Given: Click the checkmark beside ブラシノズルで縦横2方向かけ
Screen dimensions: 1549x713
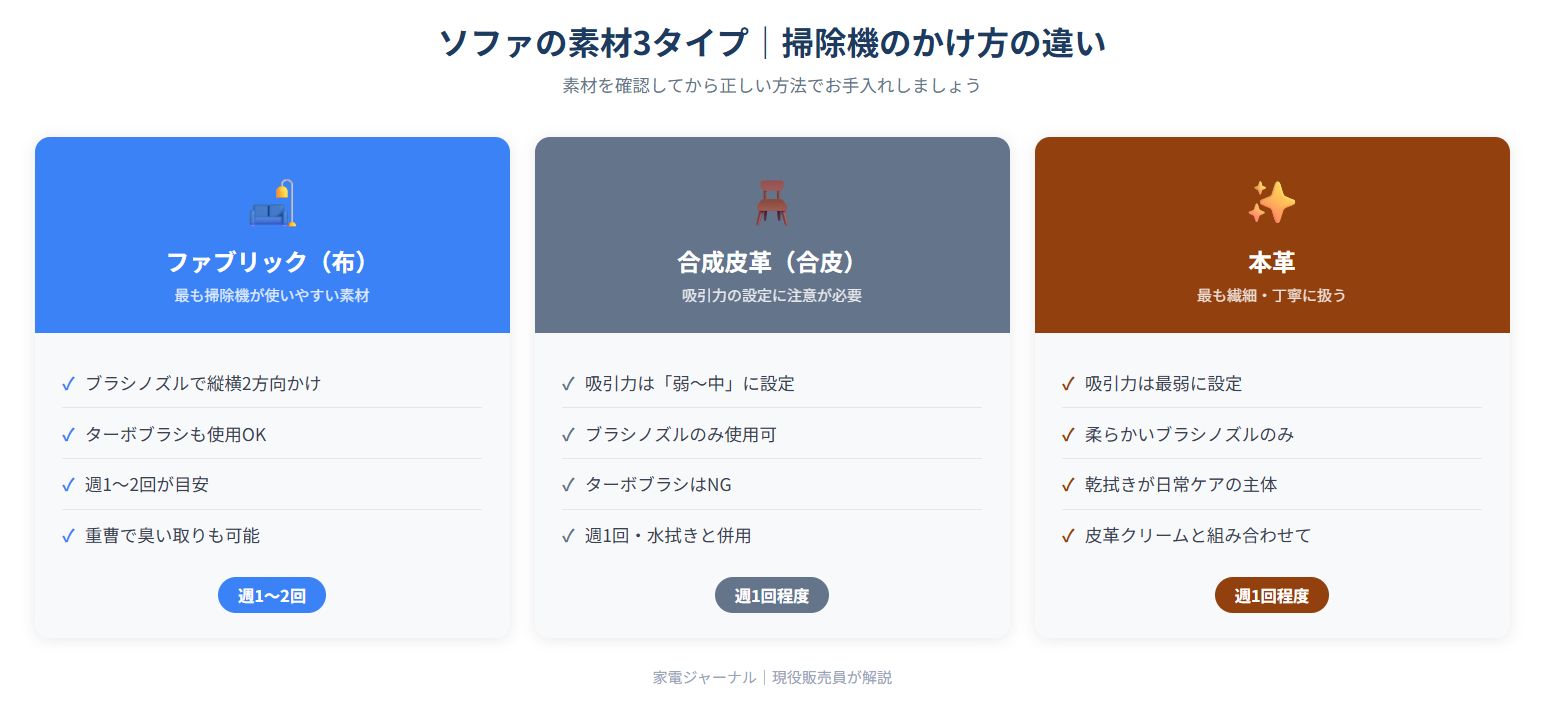Looking at the screenshot, I should (x=68, y=383).
